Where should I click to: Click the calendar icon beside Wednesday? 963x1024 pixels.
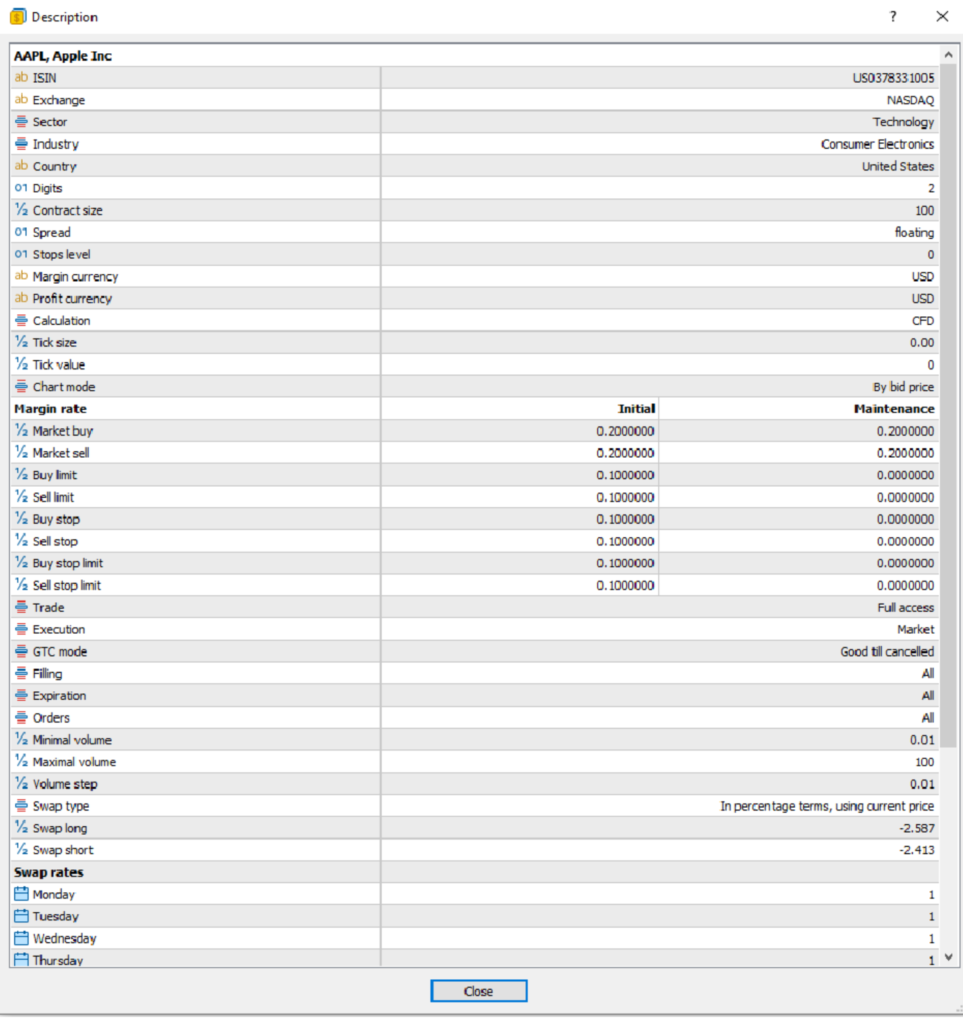tap(22, 938)
